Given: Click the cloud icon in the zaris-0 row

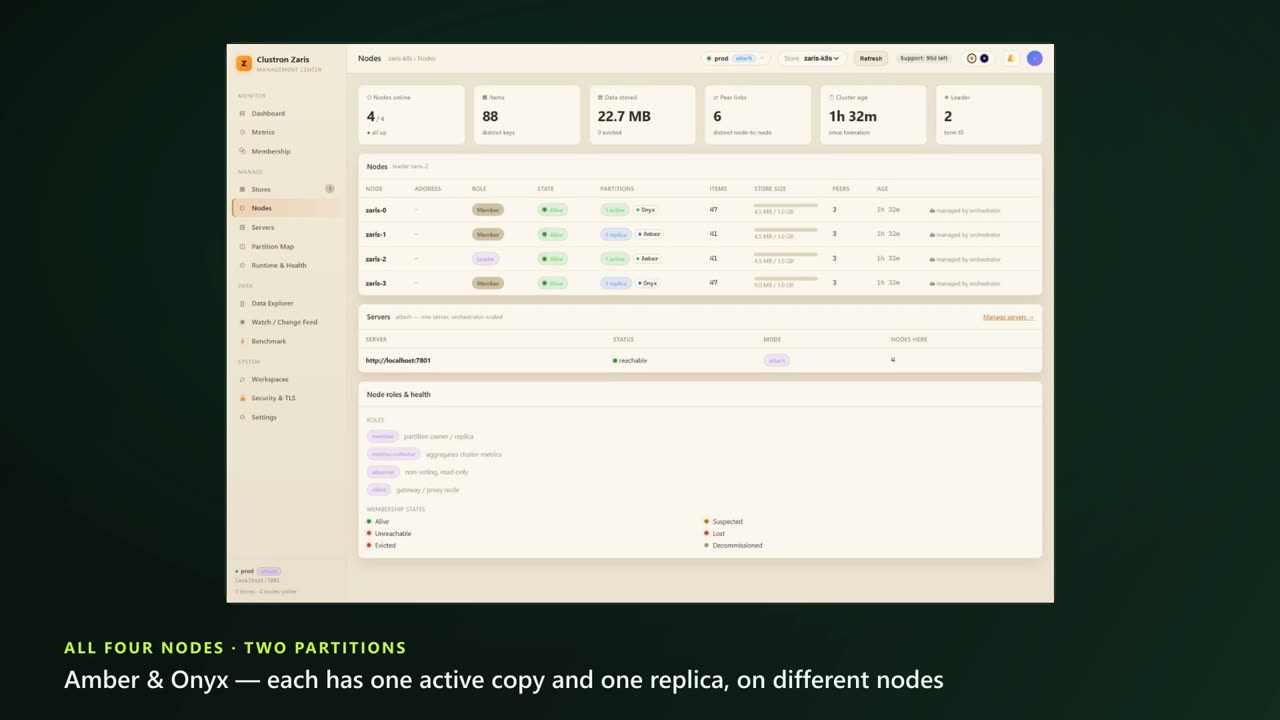Looking at the screenshot, I should click(x=932, y=211).
